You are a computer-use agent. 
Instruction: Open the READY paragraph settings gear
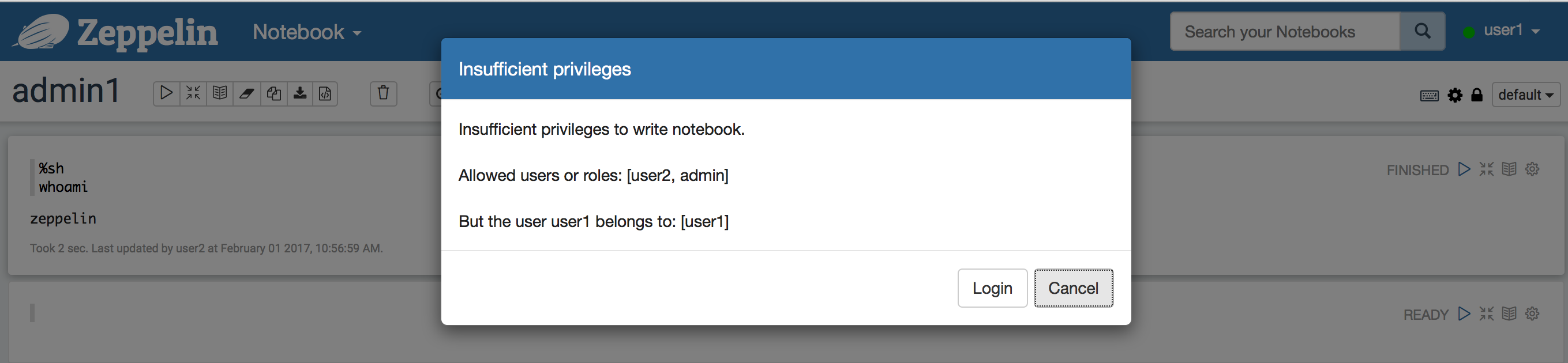click(1532, 314)
